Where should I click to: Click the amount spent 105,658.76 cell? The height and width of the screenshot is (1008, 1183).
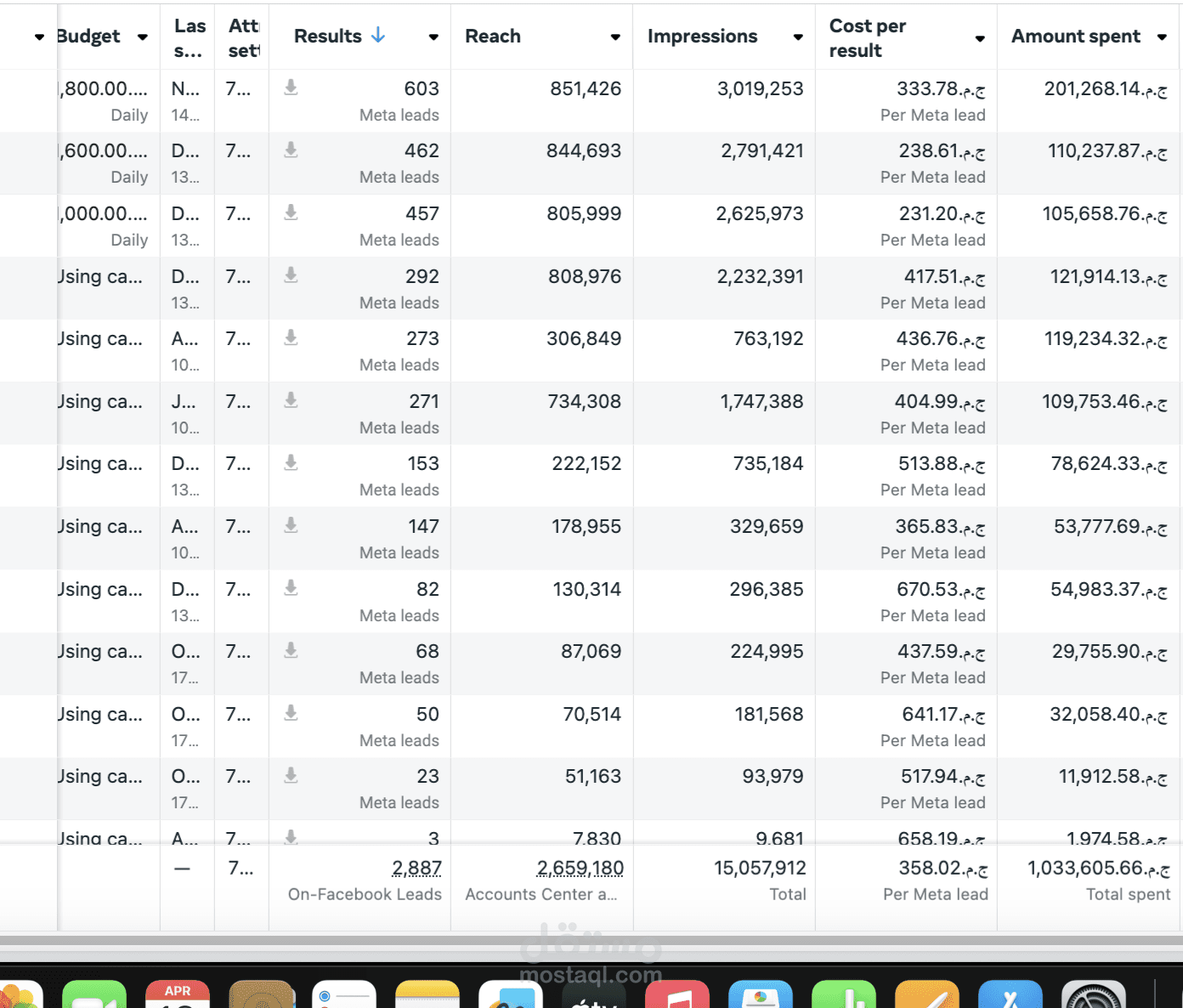point(1105,213)
